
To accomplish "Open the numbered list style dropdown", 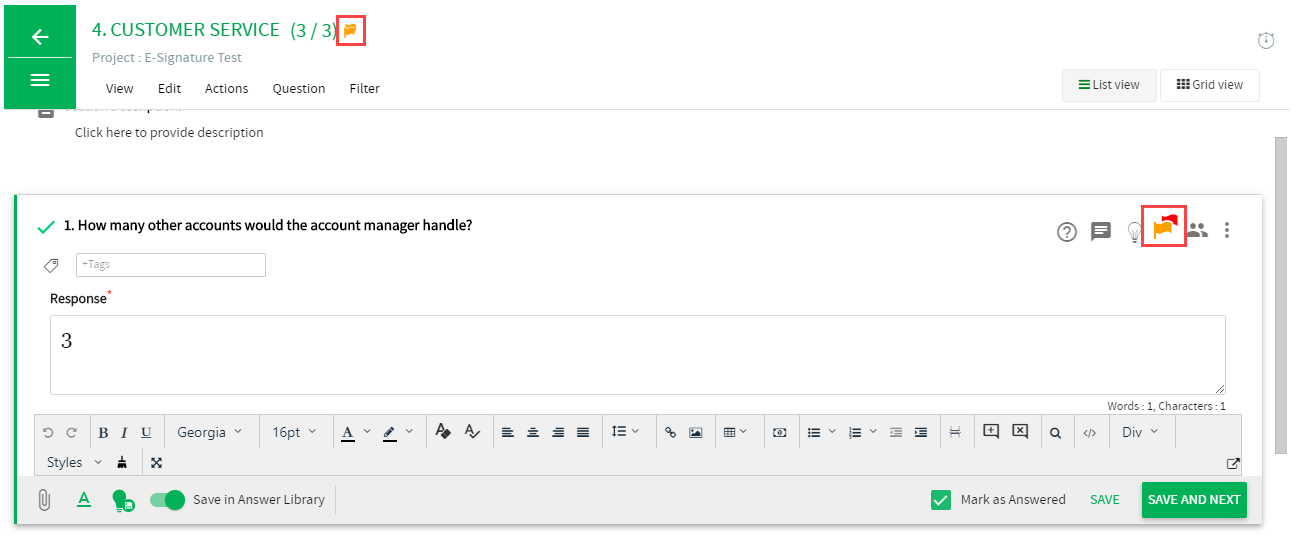I will (874, 432).
